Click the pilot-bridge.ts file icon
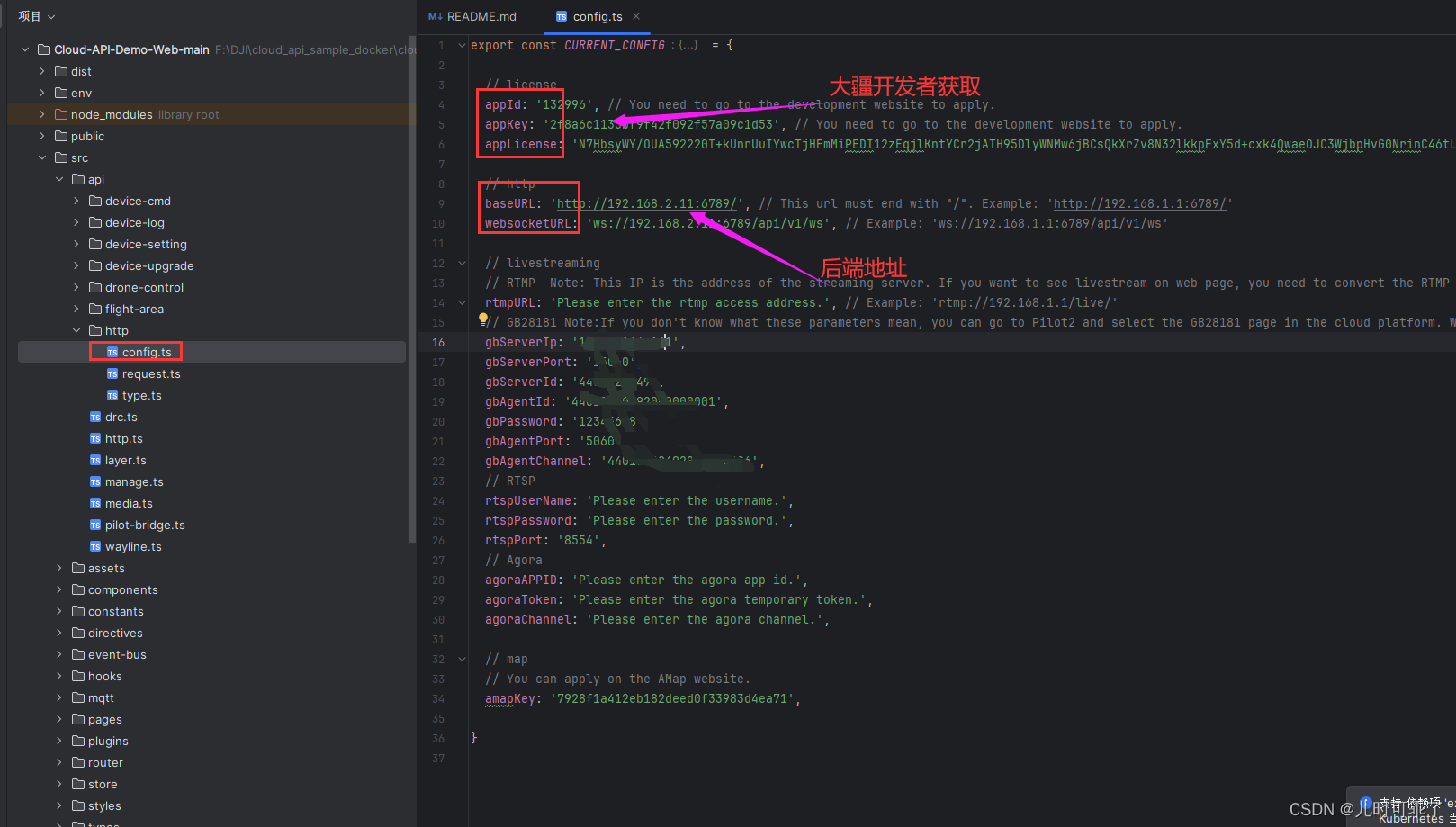The image size is (1456, 827). click(x=95, y=525)
